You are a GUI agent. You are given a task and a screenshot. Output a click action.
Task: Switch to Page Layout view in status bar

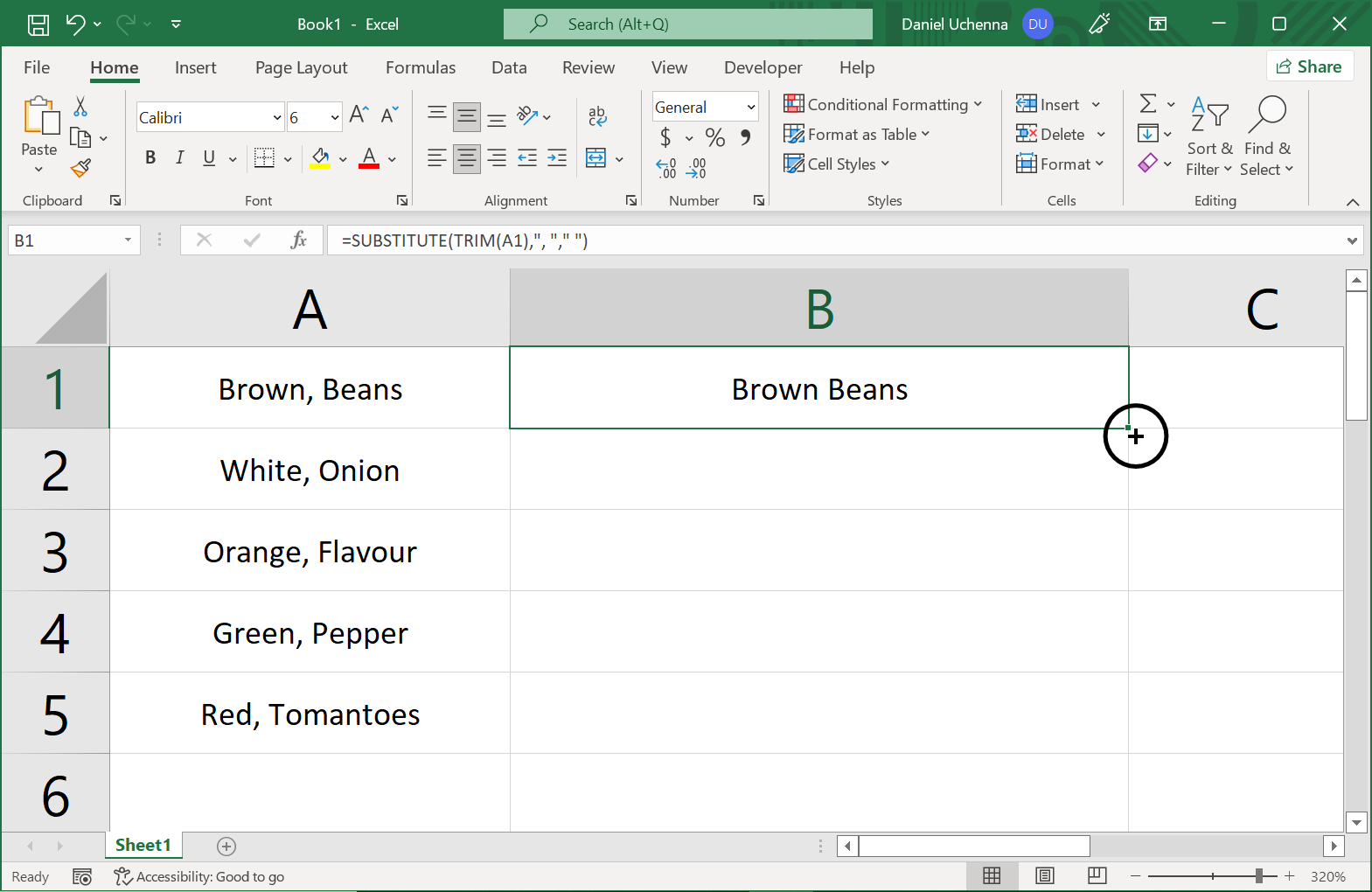point(1044,875)
